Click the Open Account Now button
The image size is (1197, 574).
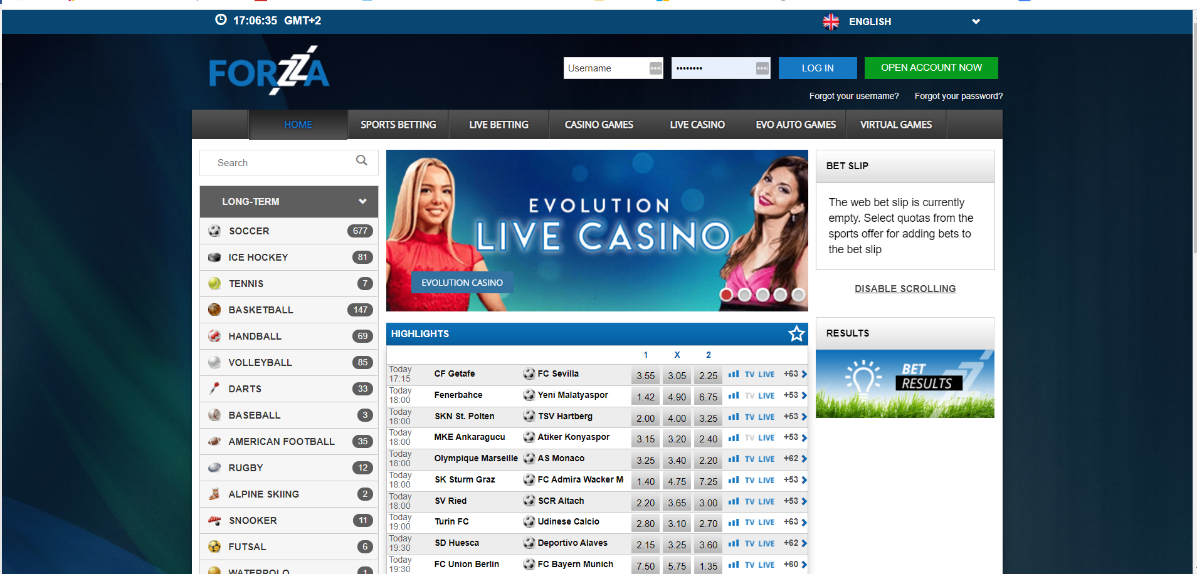(x=931, y=68)
